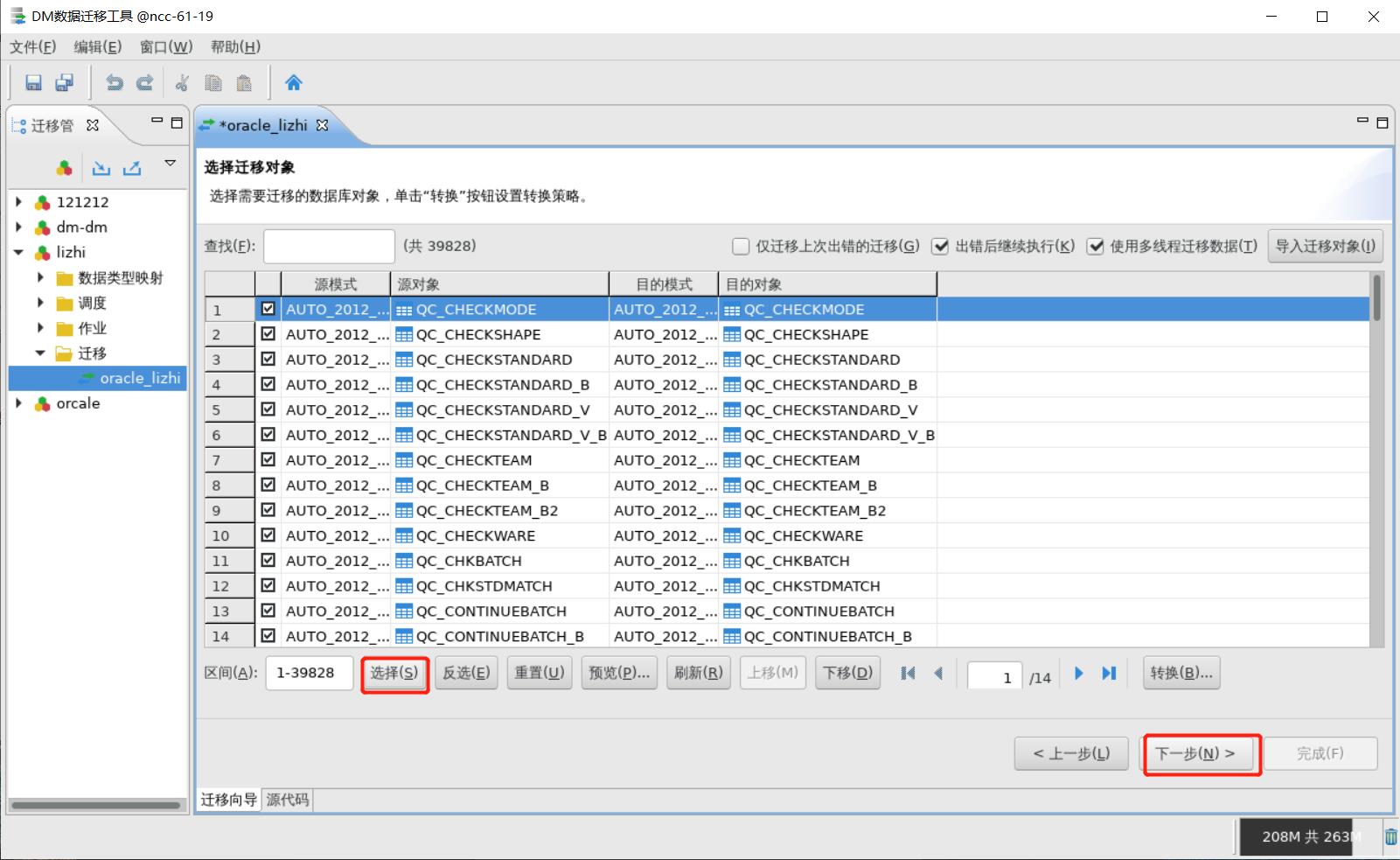Open the 窗口(W) menu

[166, 47]
